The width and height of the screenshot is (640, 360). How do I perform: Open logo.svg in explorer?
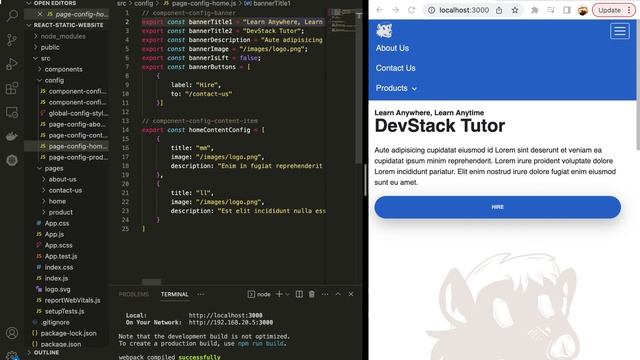pos(57,289)
